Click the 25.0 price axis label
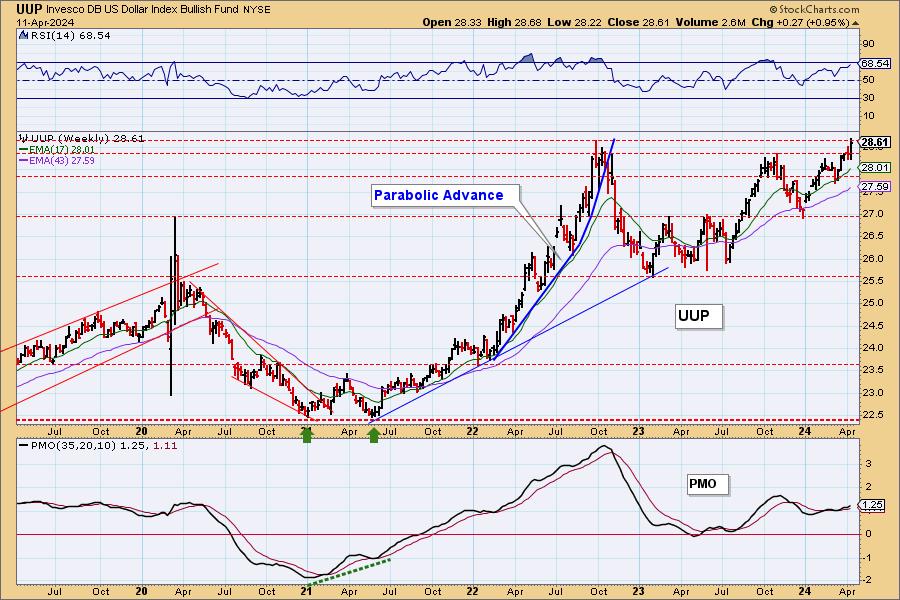 [871, 303]
